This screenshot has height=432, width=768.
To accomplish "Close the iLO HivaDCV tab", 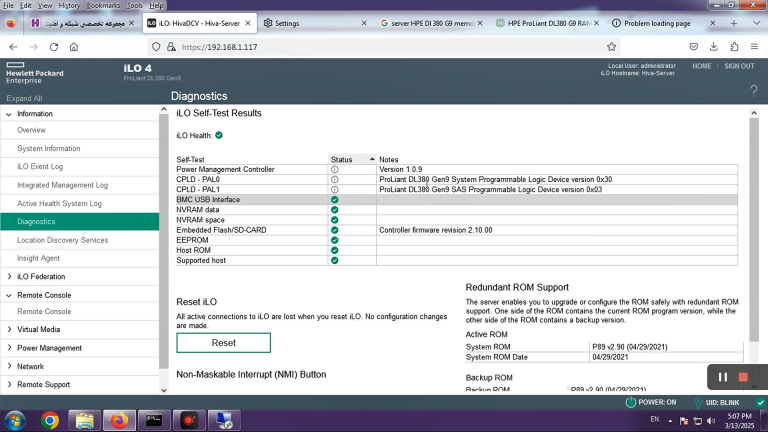I will 248,23.
